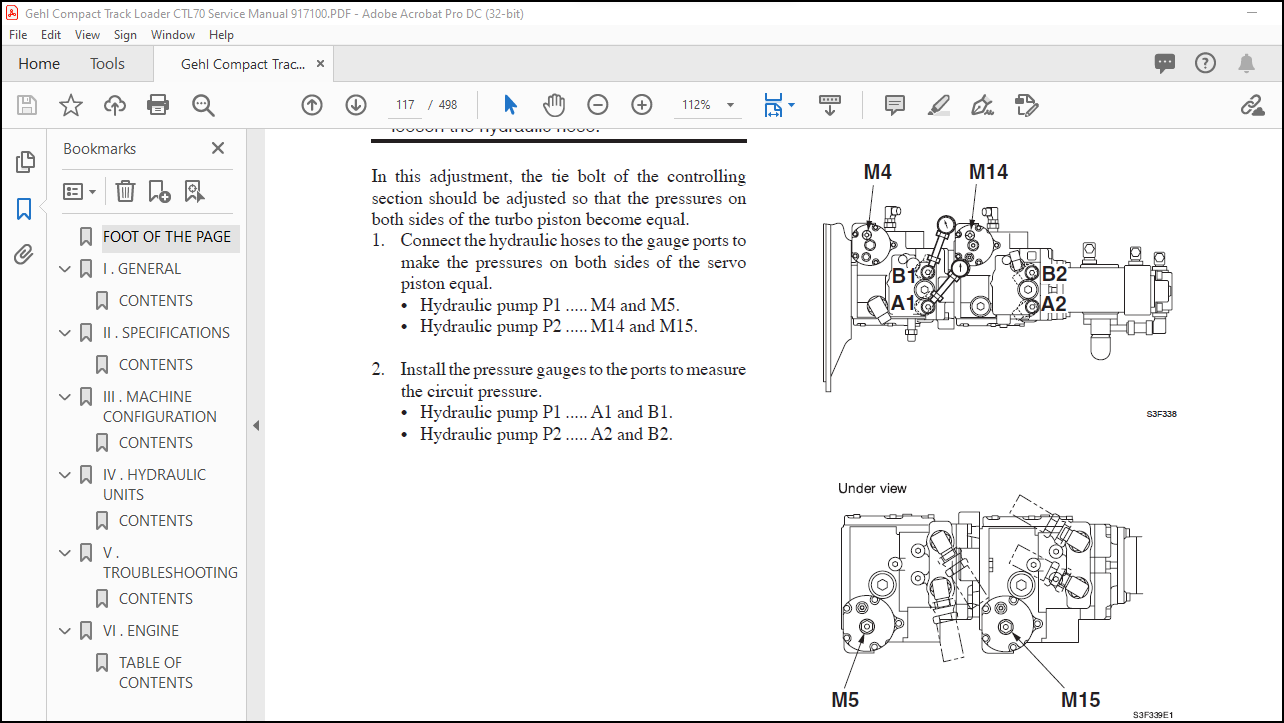Add a sticky note comment

(x=895, y=105)
